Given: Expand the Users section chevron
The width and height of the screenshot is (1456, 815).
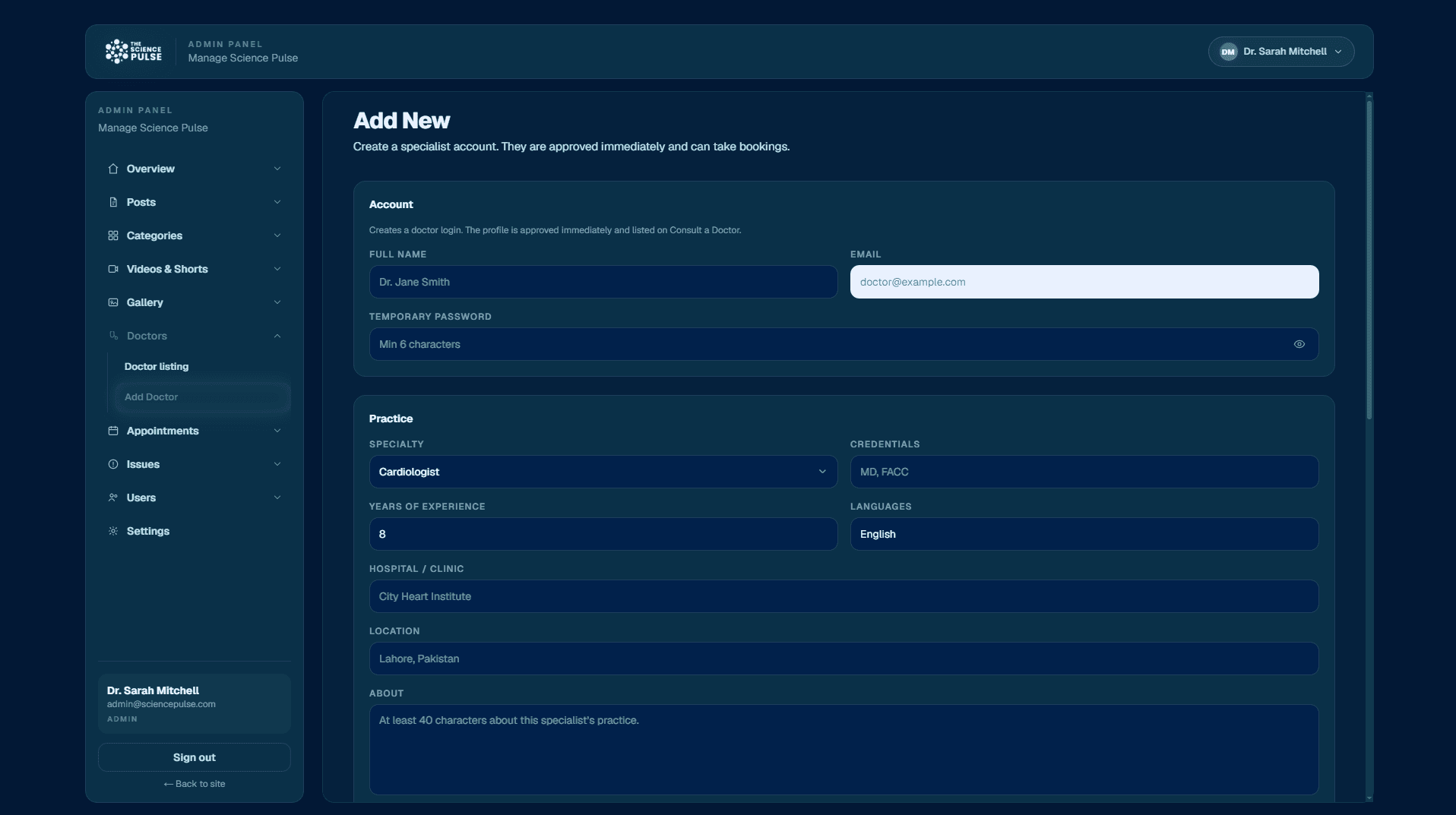Looking at the screenshot, I should pos(277,498).
